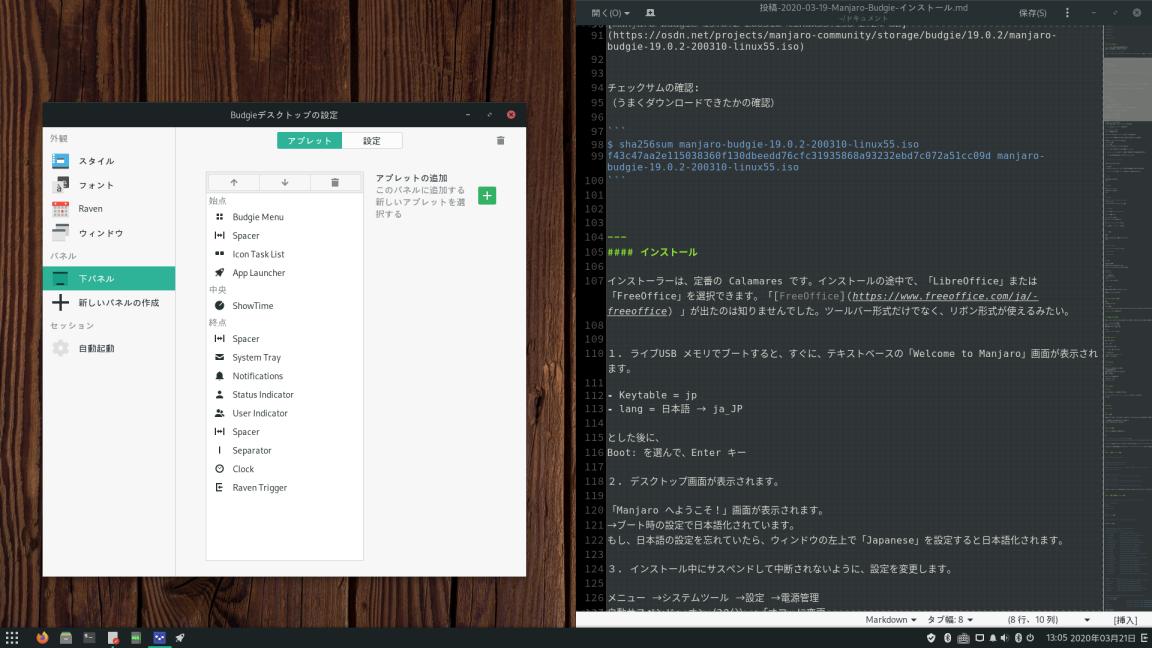Image resolution: width=1152 pixels, height=648 pixels.
Task: Click 新しいパネルの作成 to create a panel
Action: [x=109, y=303]
